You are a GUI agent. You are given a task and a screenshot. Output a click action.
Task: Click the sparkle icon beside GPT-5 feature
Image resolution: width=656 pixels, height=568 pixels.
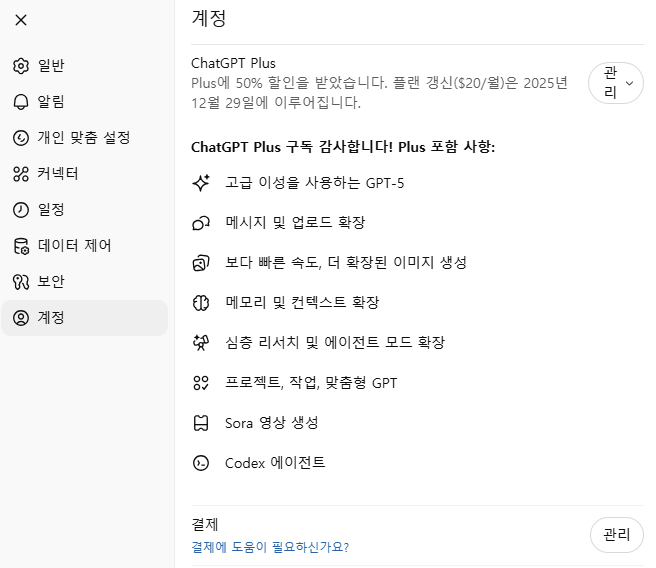201,183
